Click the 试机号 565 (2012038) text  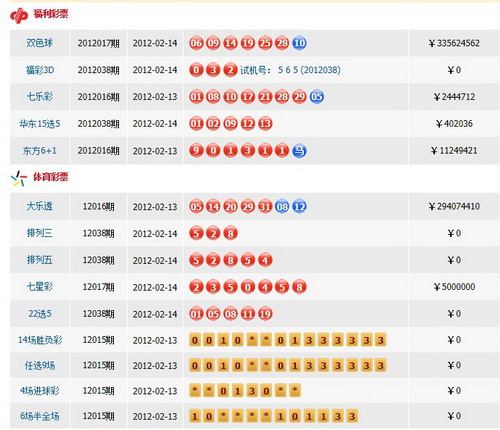coord(290,70)
